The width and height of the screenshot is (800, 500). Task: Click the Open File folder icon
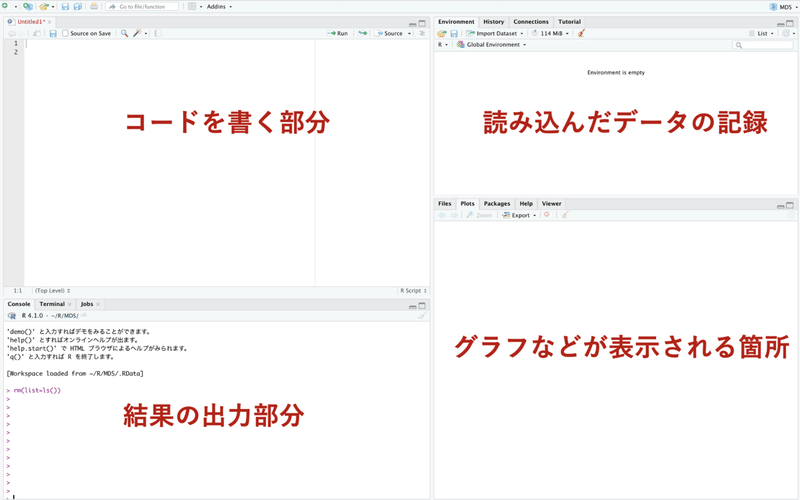coord(44,7)
